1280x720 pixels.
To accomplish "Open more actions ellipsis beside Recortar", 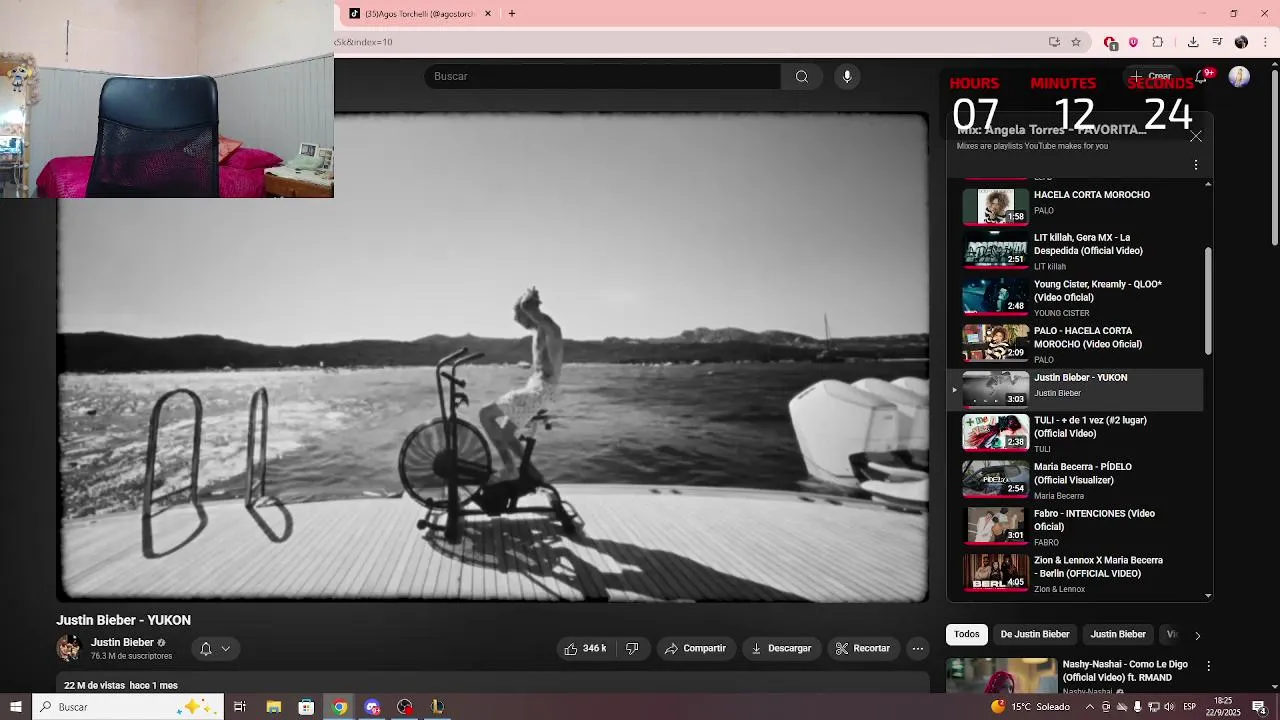I will (x=918, y=648).
